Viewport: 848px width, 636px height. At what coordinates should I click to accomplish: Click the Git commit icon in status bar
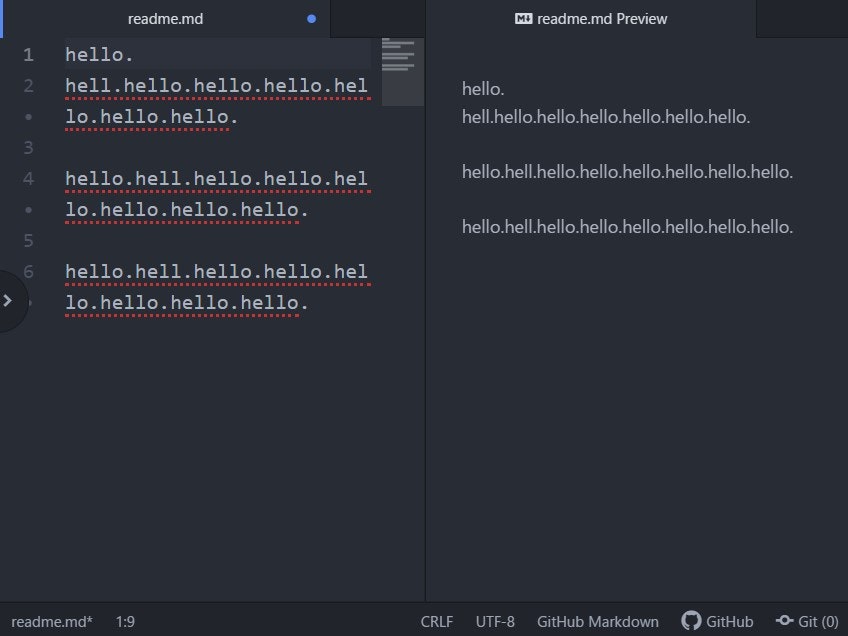click(x=785, y=621)
